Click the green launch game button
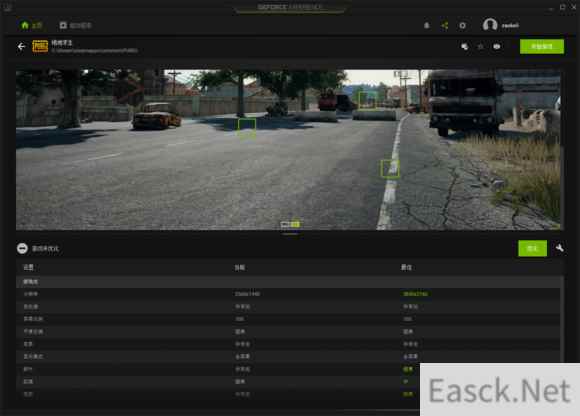 click(542, 47)
